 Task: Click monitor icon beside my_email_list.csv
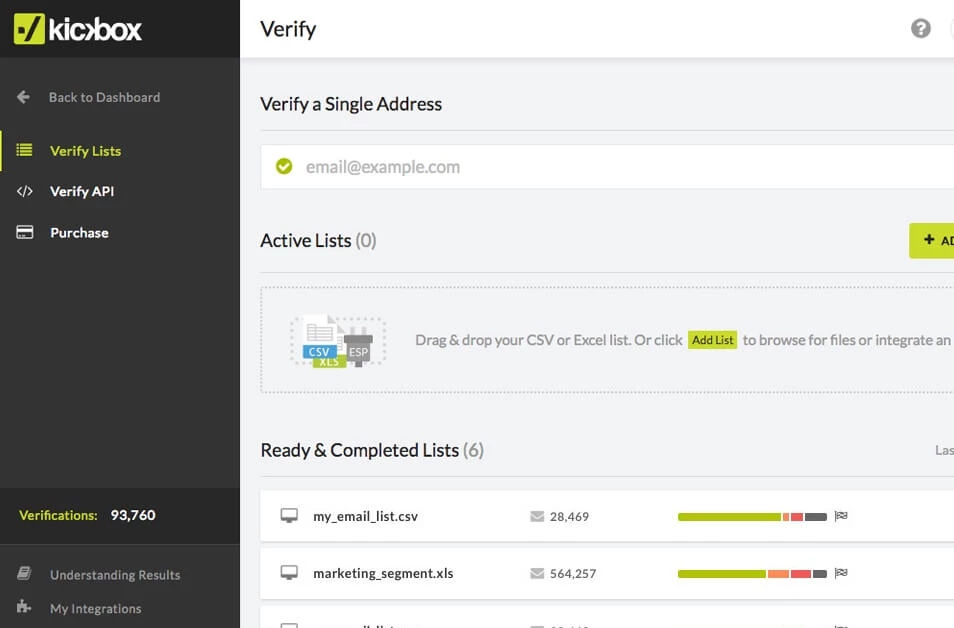coord(289,516)
